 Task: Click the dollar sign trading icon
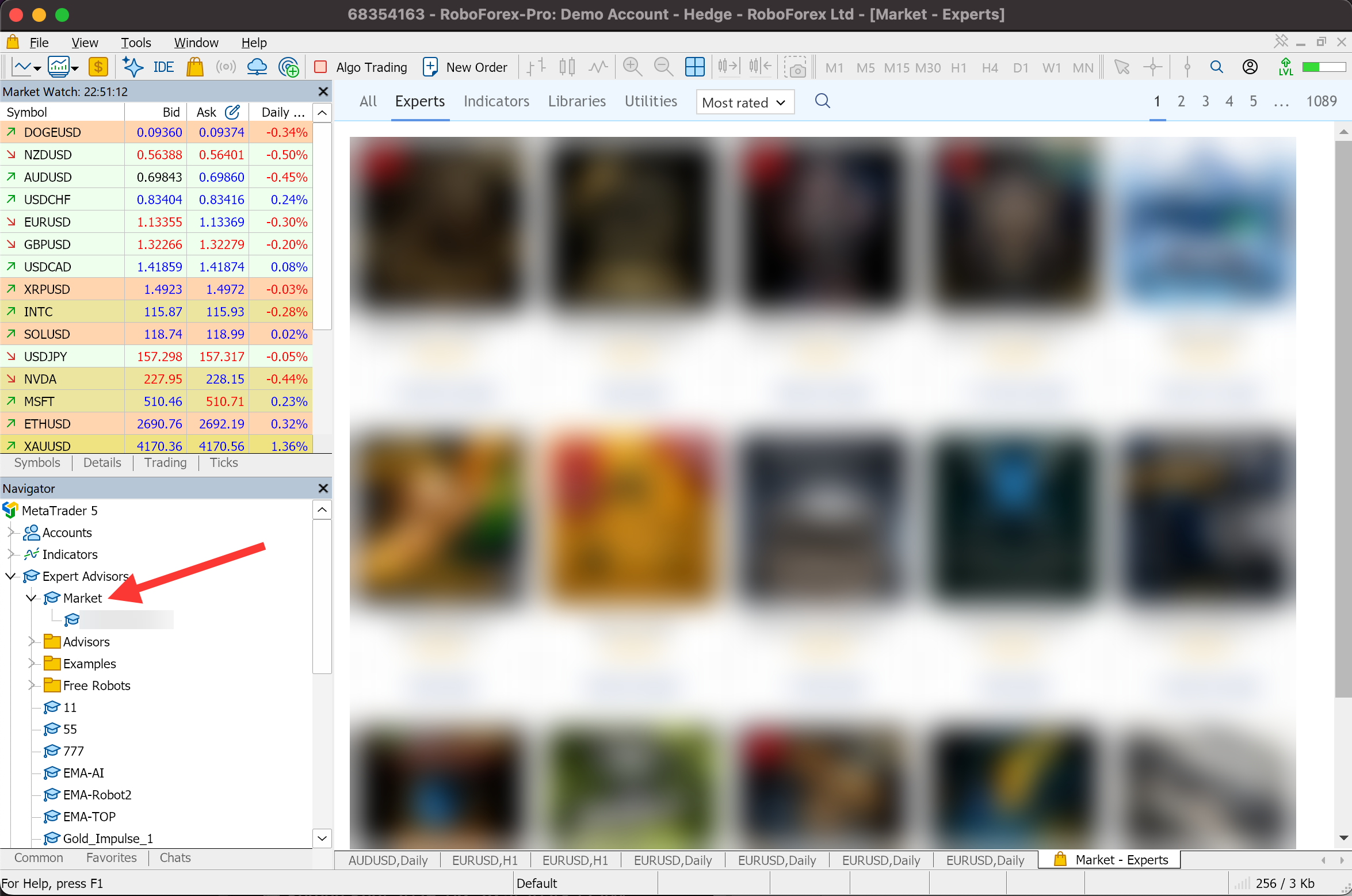click(98, 67)
